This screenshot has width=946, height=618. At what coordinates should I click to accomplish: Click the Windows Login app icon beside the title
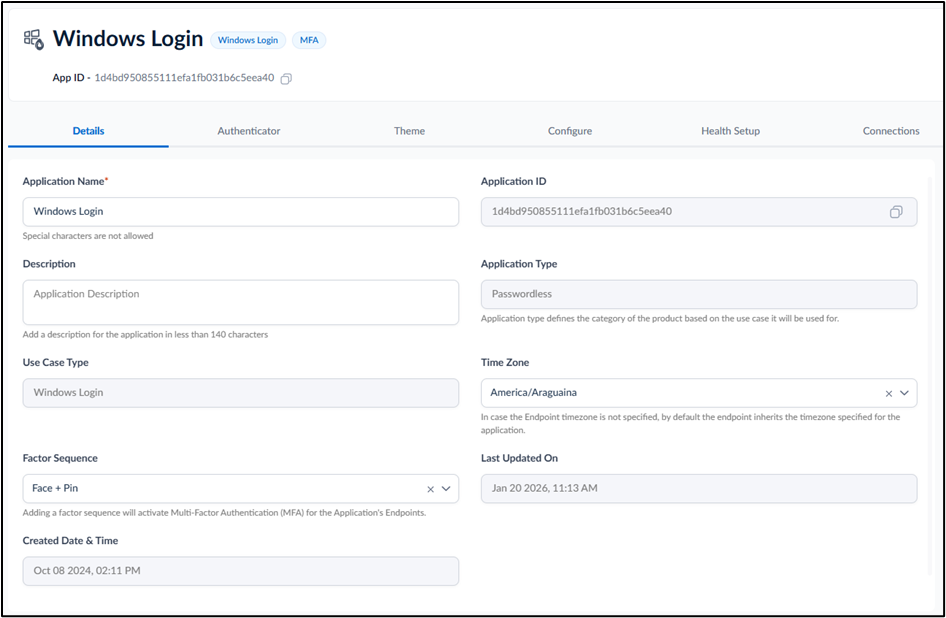point(34,39)
